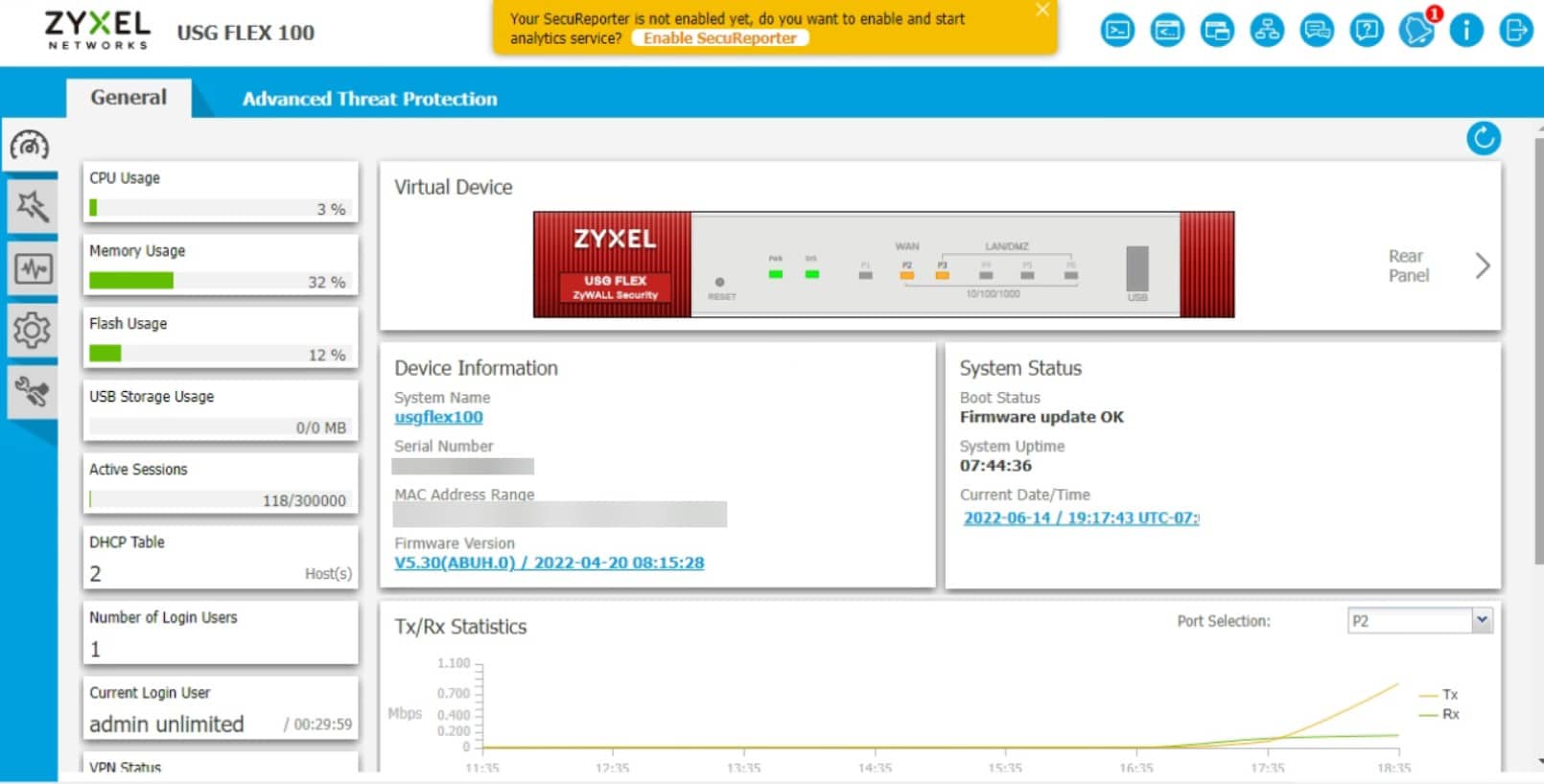Click the Rear Panel label

click(1409, 265)
